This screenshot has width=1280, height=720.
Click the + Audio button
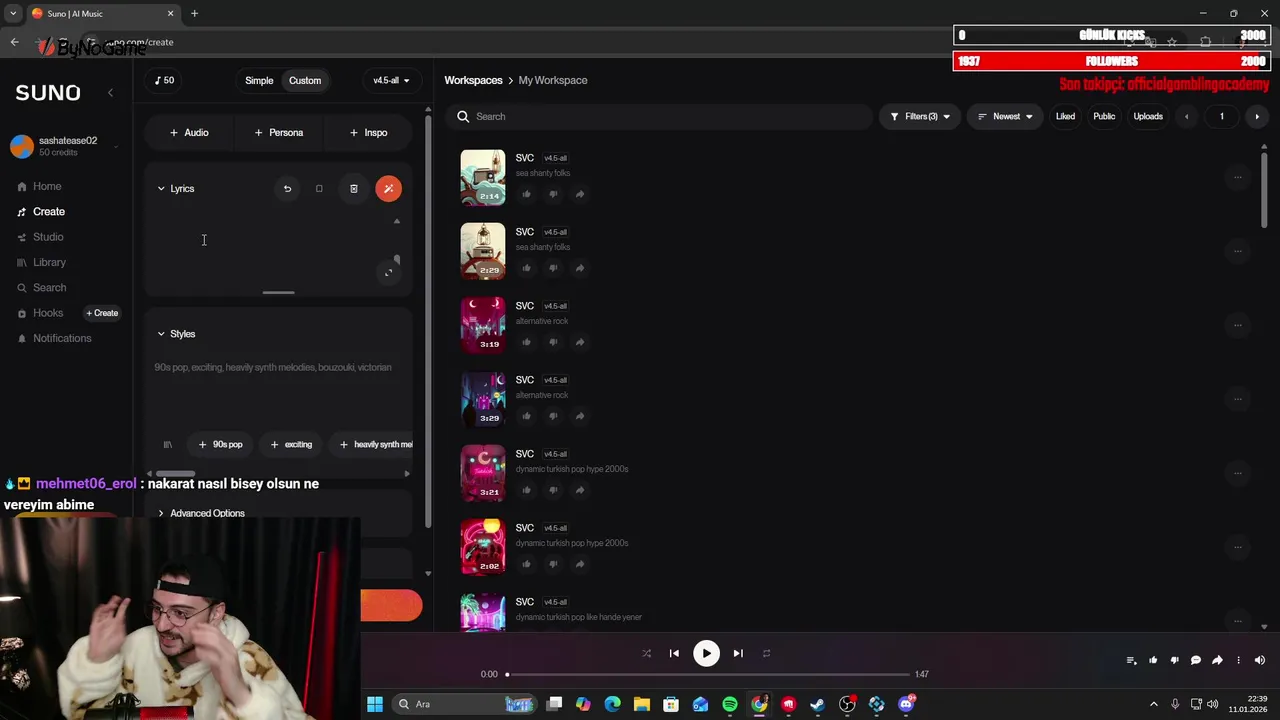(x=189, y=132)
